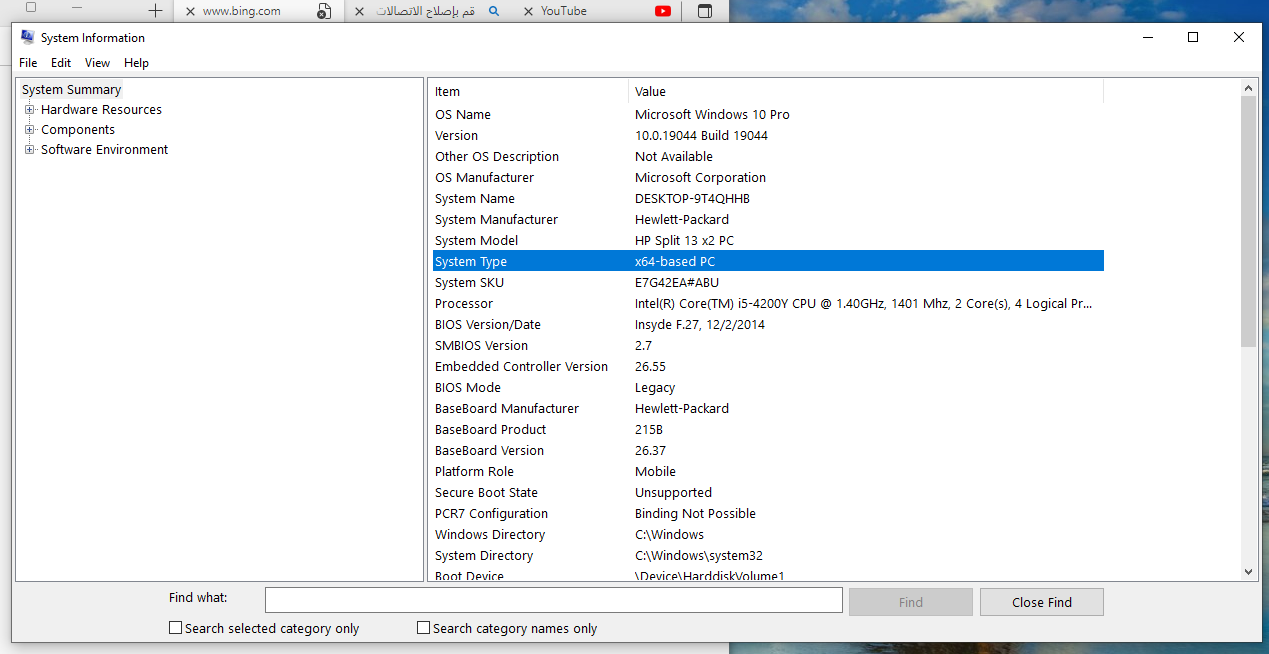Select the 'PCR7 Configuration' item
The height and width of the screenshot is (654, 1269).
[x=491, y=514]
